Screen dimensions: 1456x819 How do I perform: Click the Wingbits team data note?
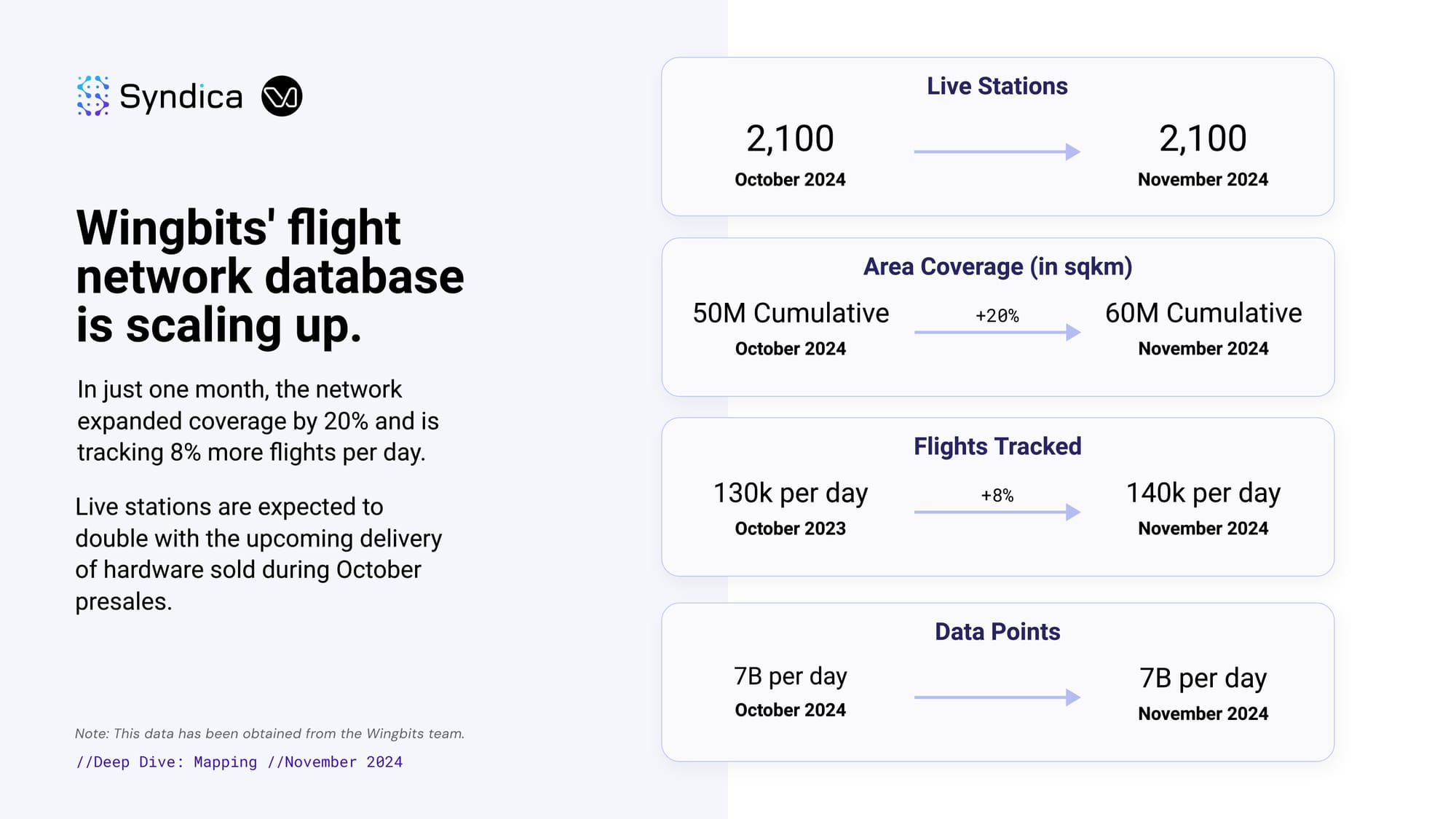(x=269, y=734)
